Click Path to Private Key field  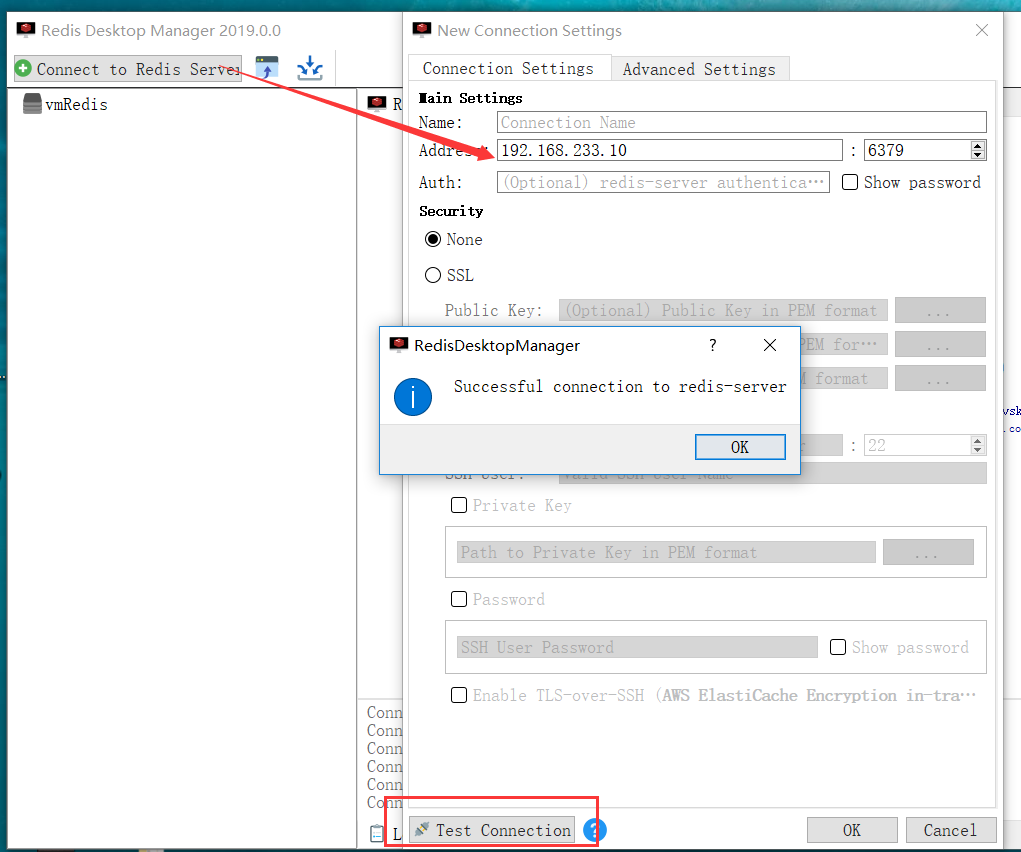666,552
